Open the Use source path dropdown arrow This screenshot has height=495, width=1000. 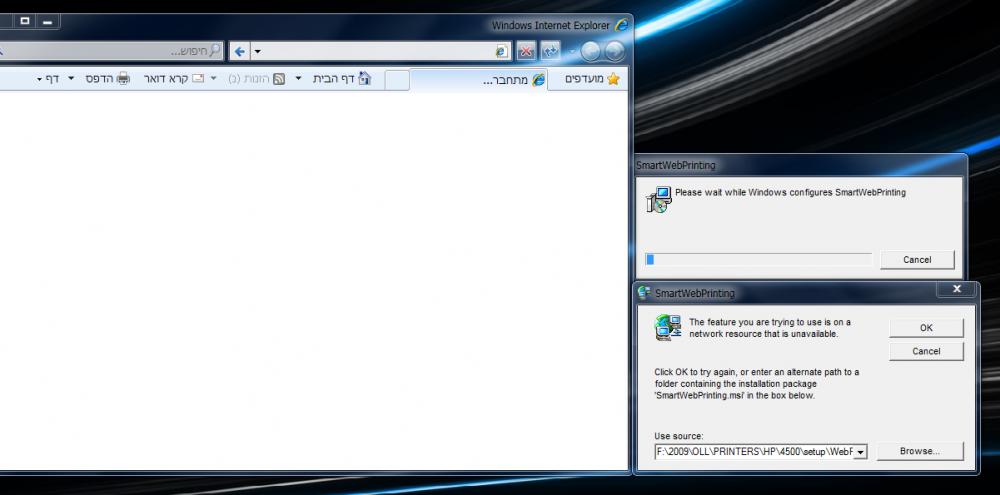[860, 452]
